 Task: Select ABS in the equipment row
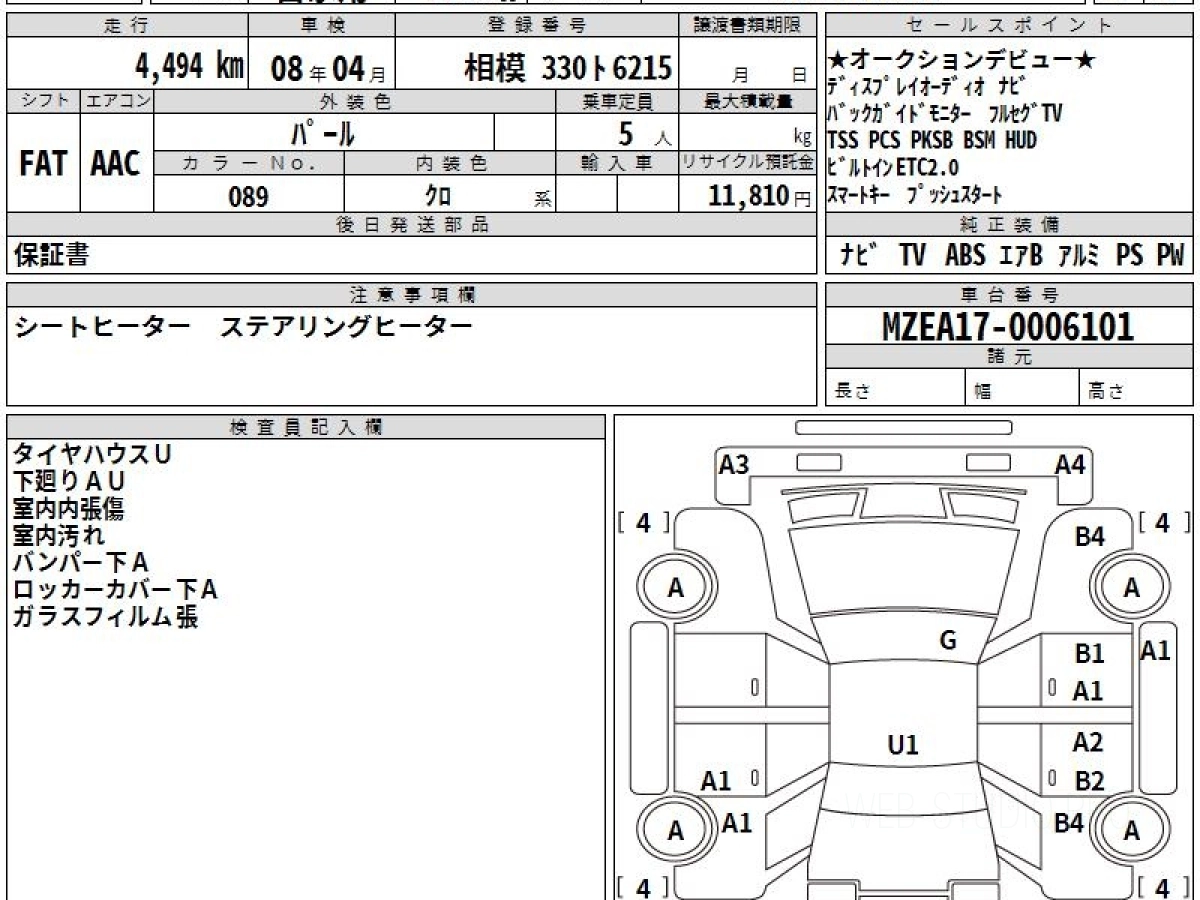pos(965,256)
